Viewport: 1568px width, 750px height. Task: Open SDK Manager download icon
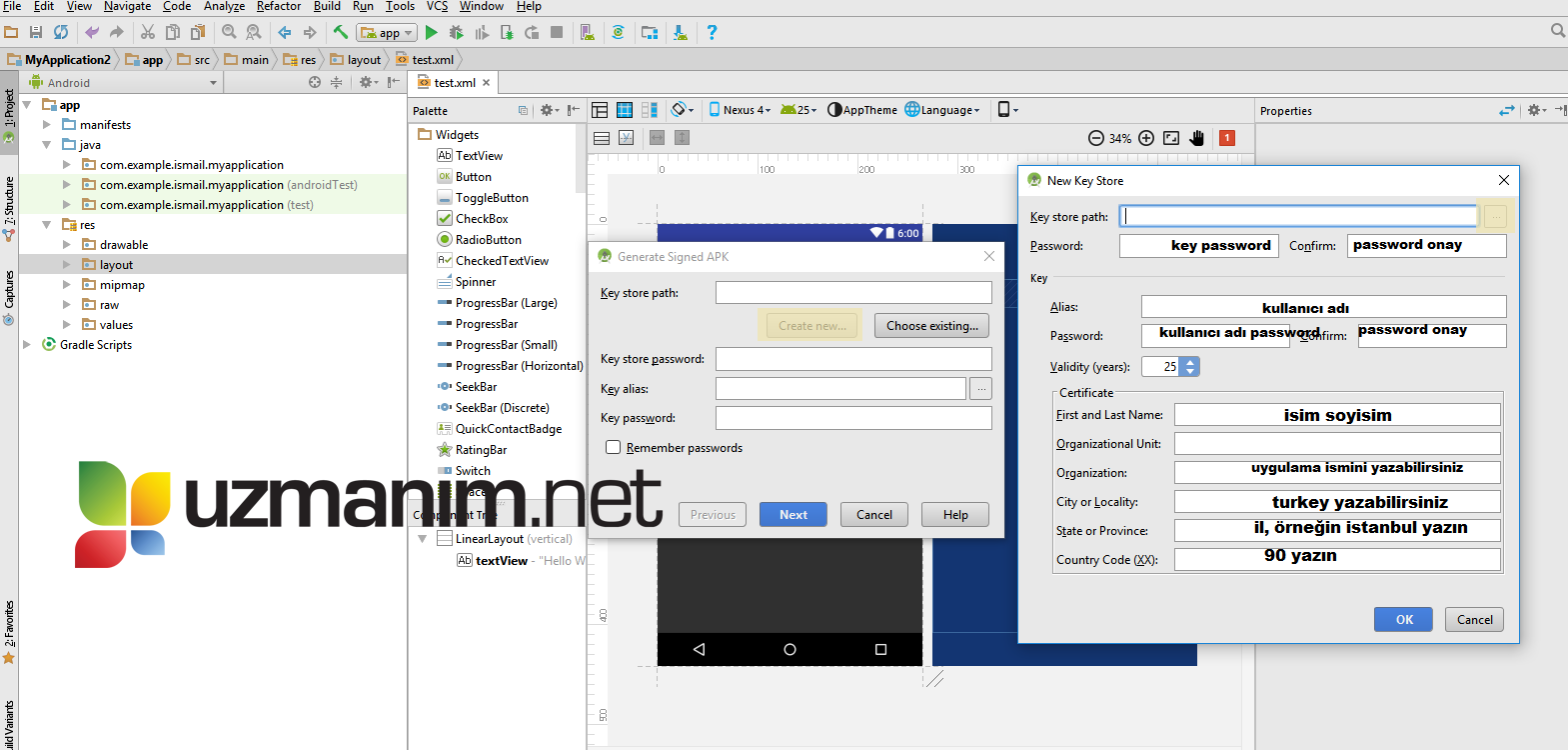pyautogui.click(x=681, y=33)
